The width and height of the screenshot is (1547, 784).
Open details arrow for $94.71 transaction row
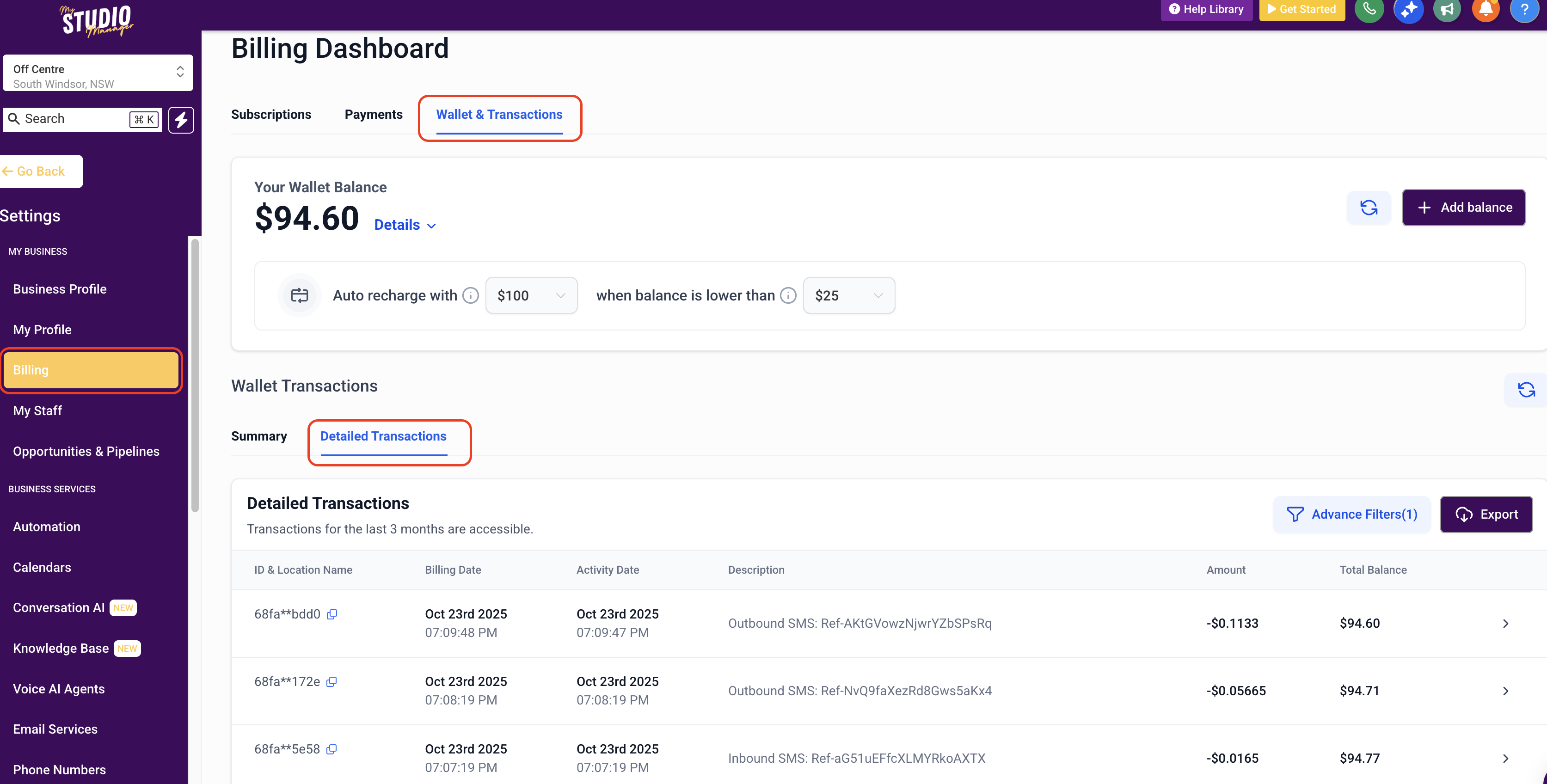coord(1505,691)
